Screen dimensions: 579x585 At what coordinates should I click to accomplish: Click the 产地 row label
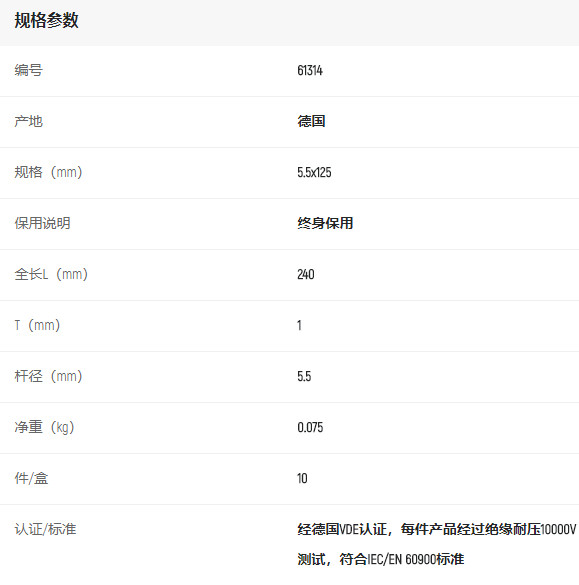pyautogui.click(x=29, y=121)
